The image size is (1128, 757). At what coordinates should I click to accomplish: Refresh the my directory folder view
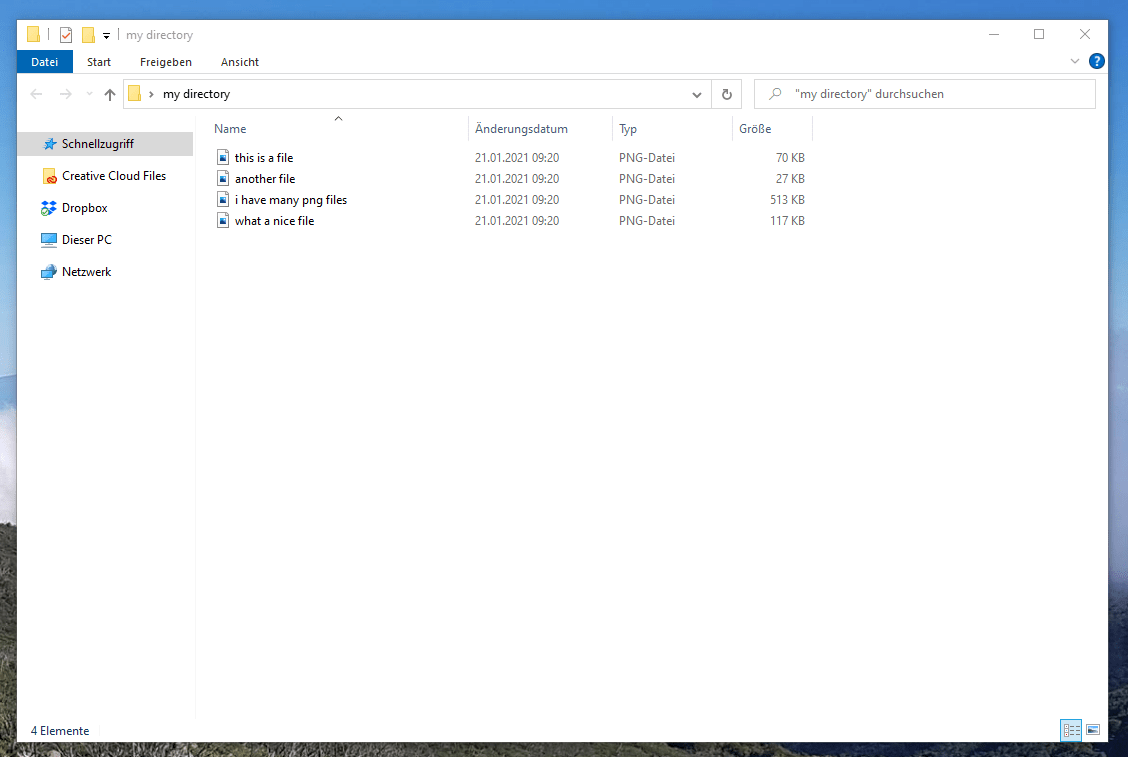click(727, 94)
